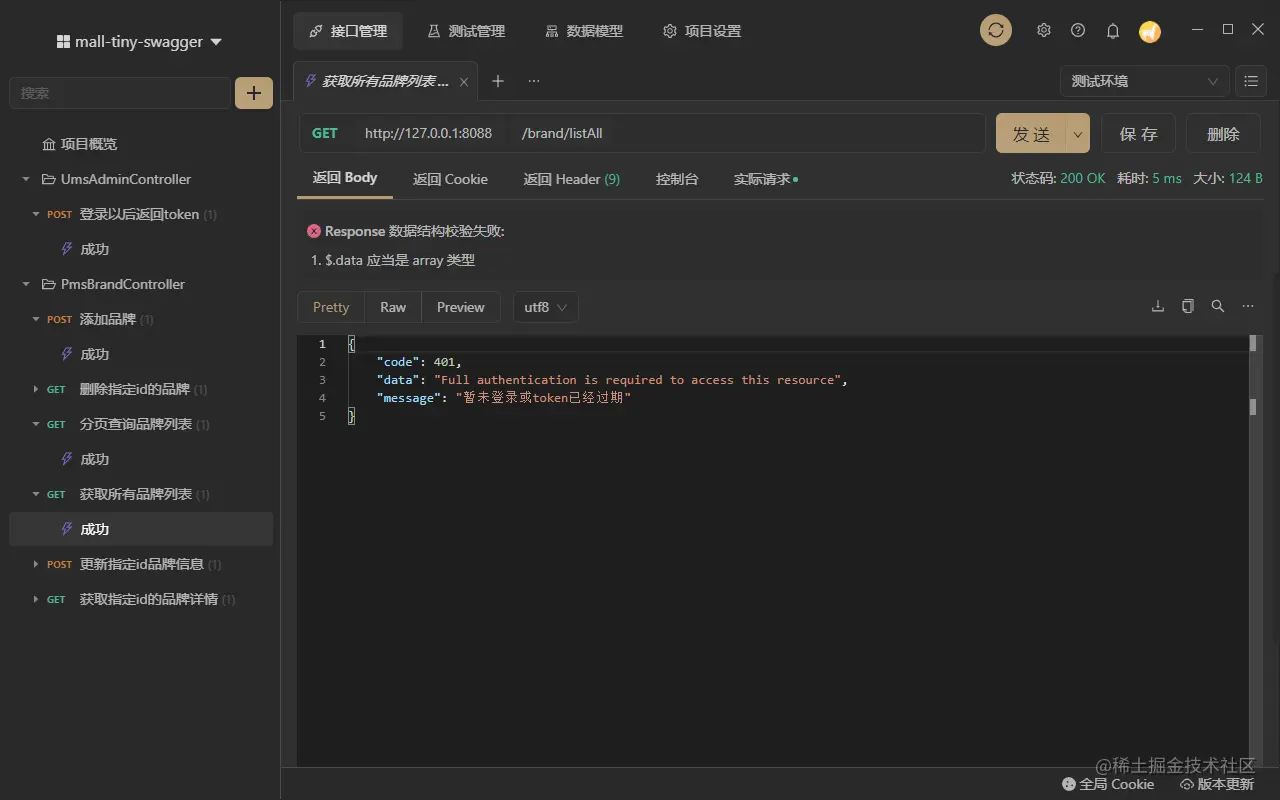Image resolution: width=1280 pixels, height=800 pixels.
Task: Expand the 更新指定id品牌信息 endpoint
Action: [36, 564]
